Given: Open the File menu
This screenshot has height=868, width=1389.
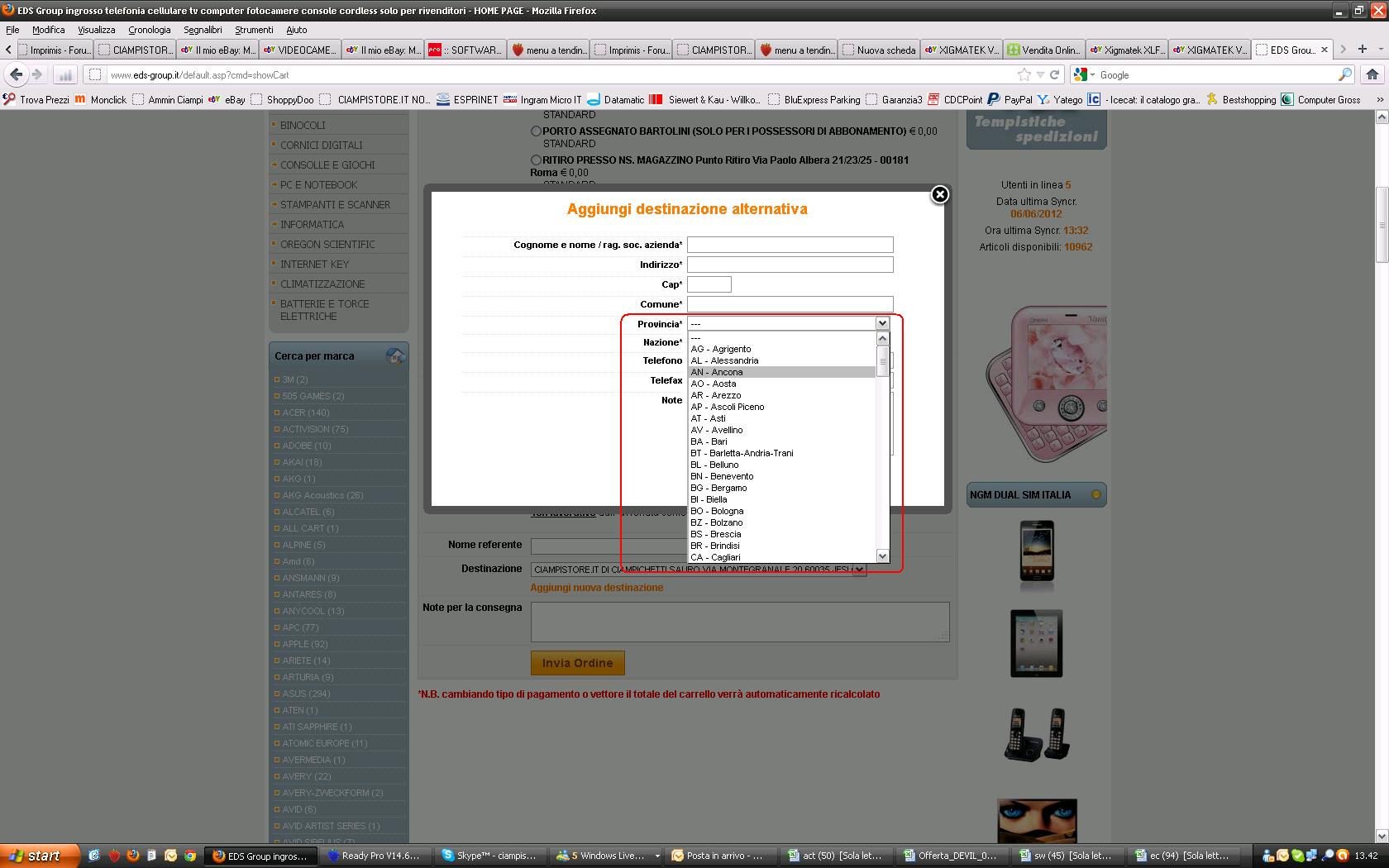Looking at the screenshot, I should click(x=12, y=30).
